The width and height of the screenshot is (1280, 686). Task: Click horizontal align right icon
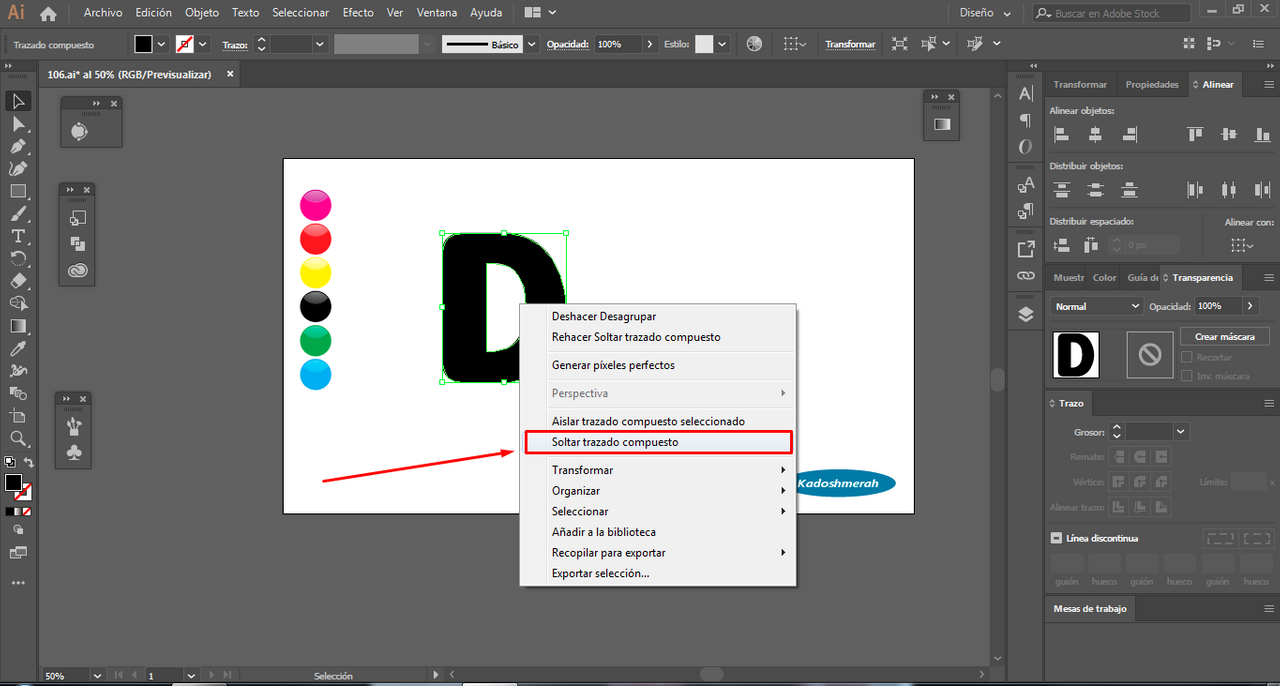(1130, 134)
